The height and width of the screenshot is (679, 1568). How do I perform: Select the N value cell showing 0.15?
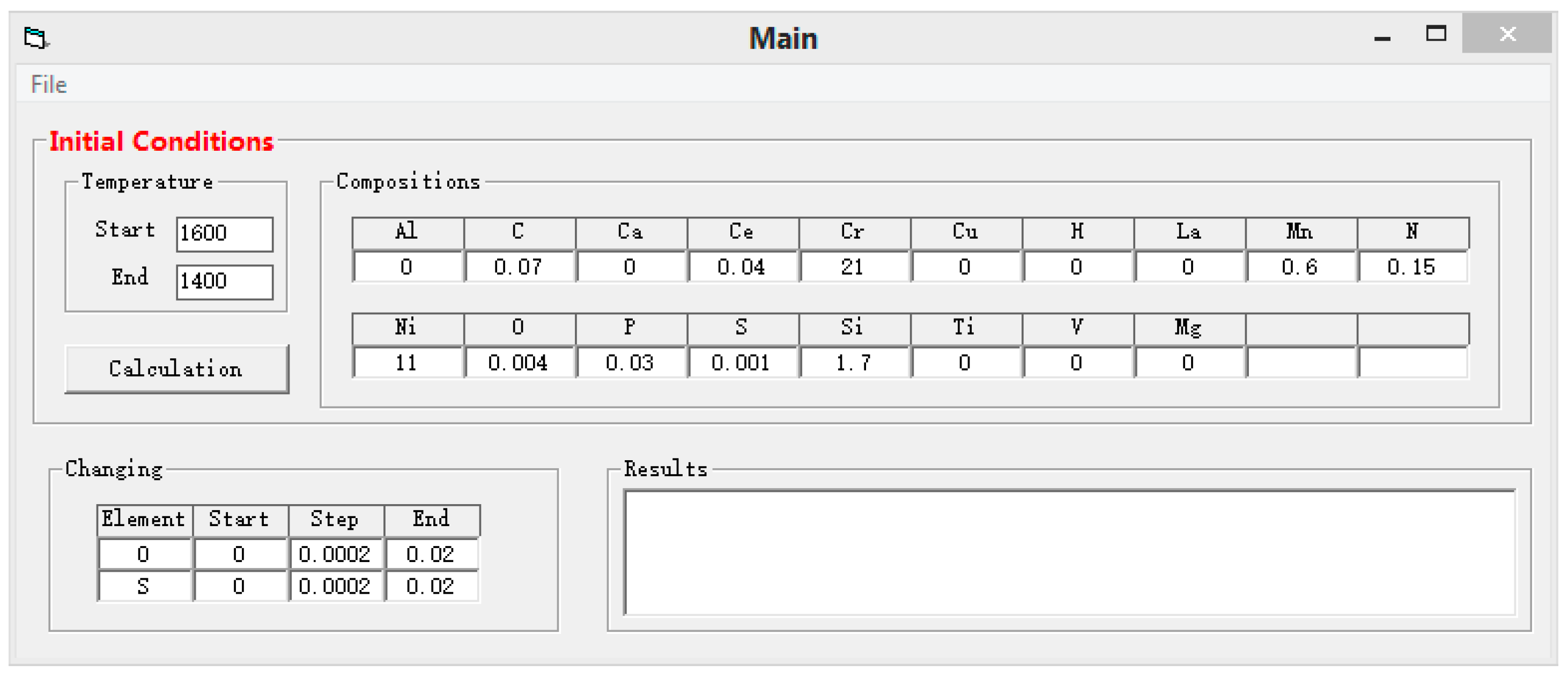click(x=1411, y=267)
